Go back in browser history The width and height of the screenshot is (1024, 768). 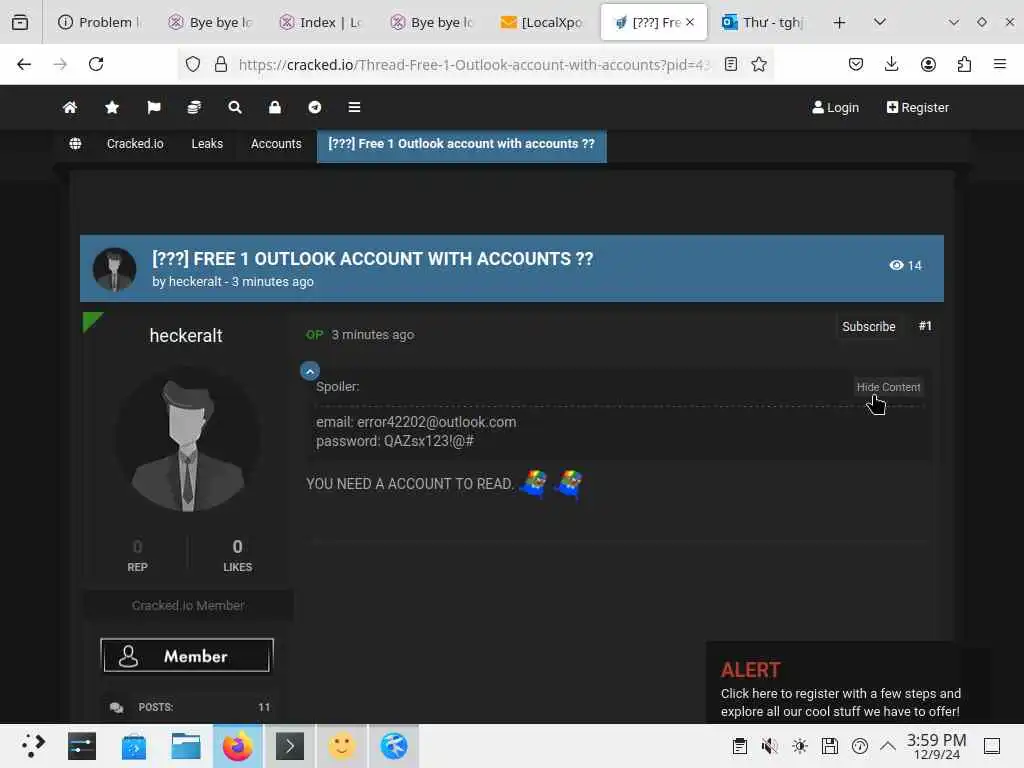(x=24, y=64)
